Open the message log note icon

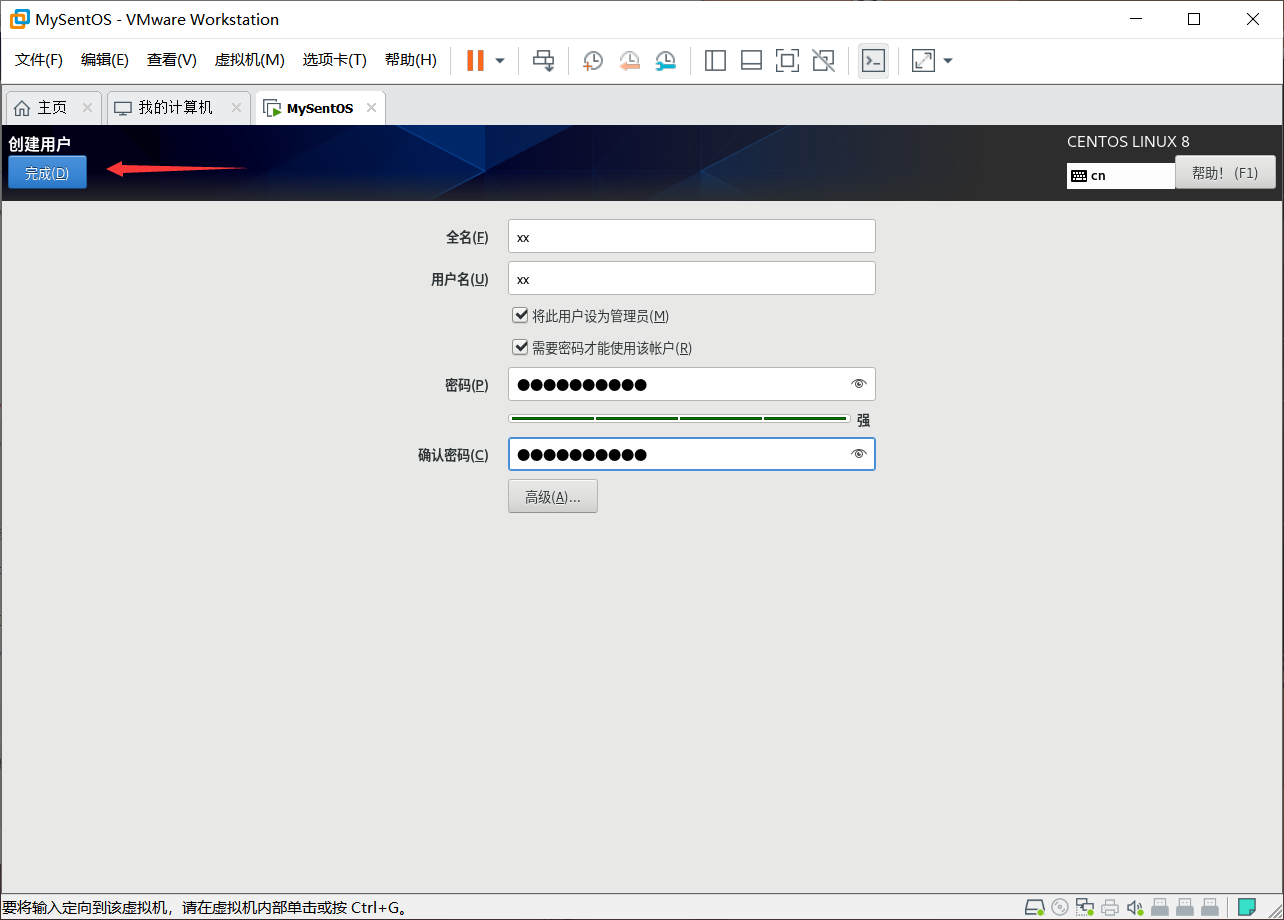point(1247,907)
